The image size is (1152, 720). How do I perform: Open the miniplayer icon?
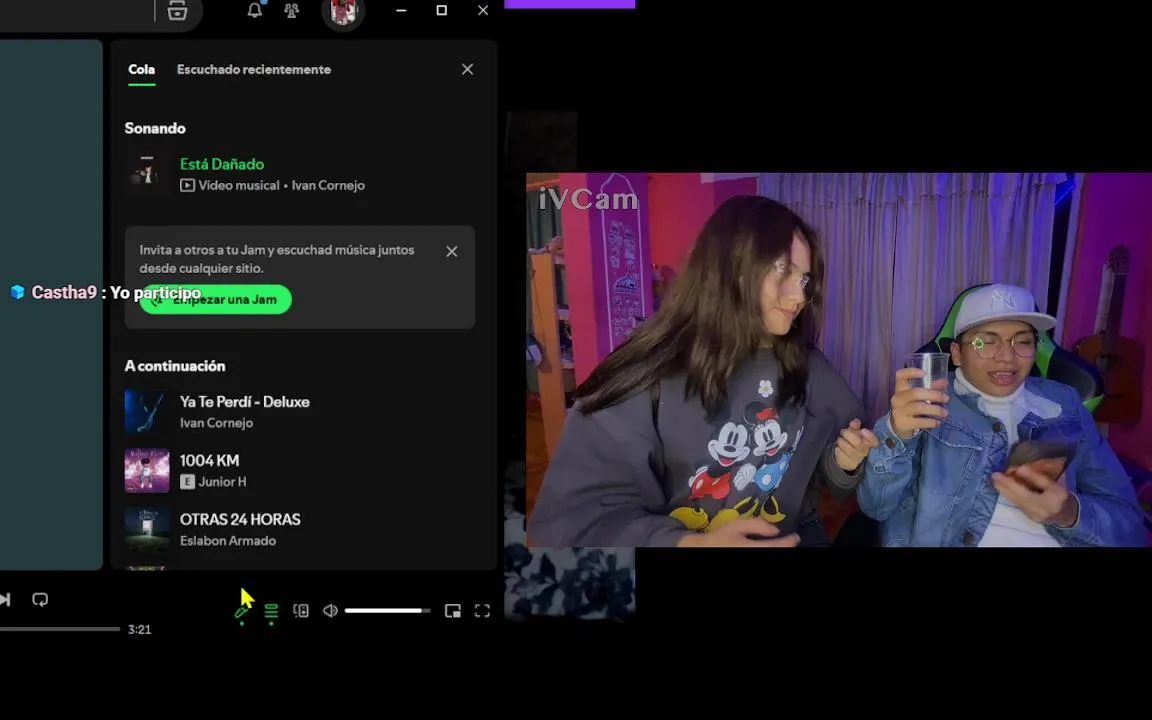pyautogui.click(x=453, y=611)
